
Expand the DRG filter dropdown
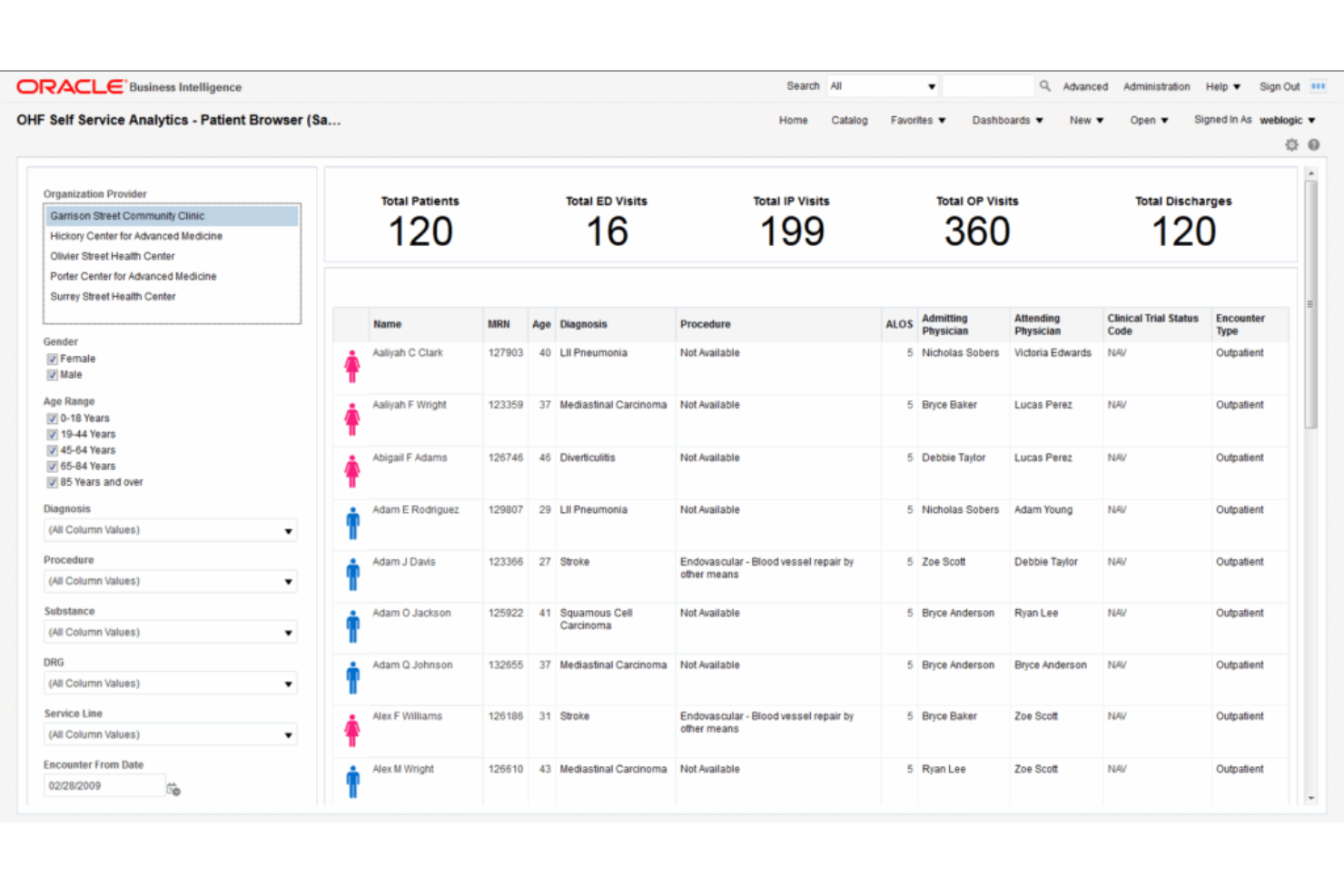[x=289, y=684]
